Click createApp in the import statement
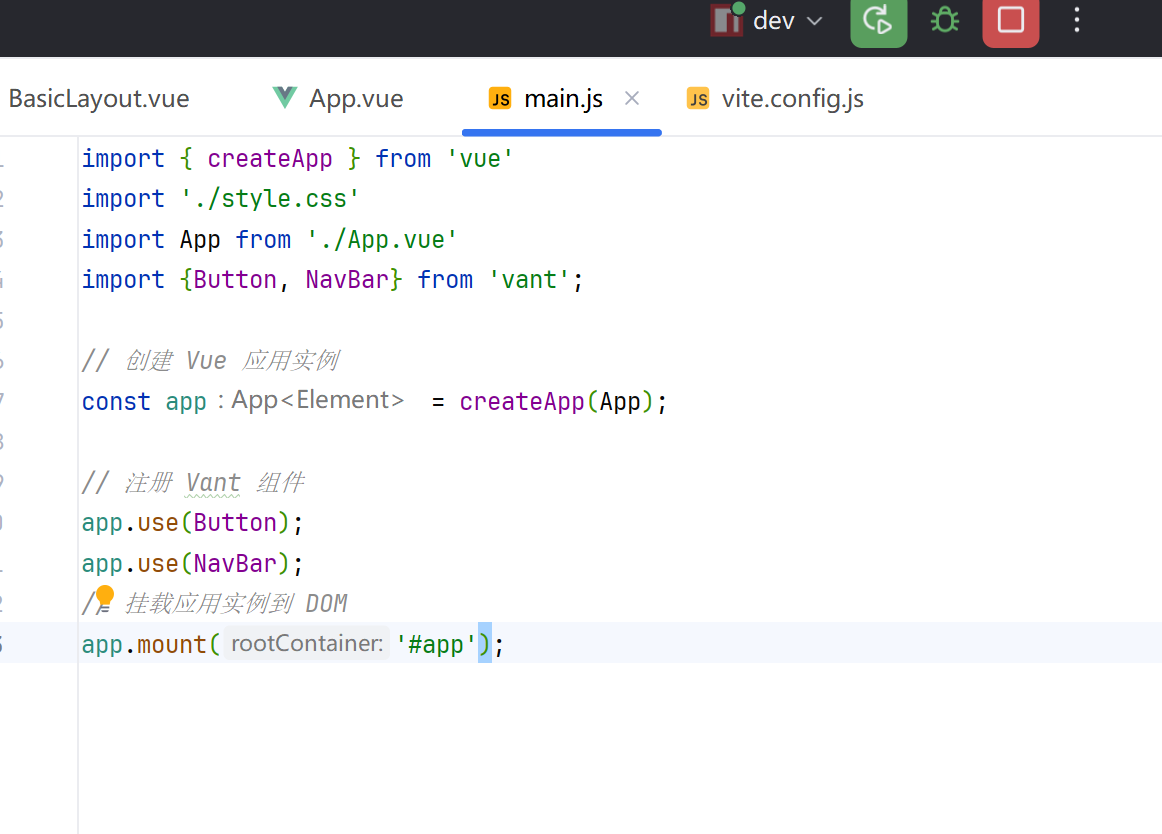1162x834 pixels. click(x=270, y=159)
